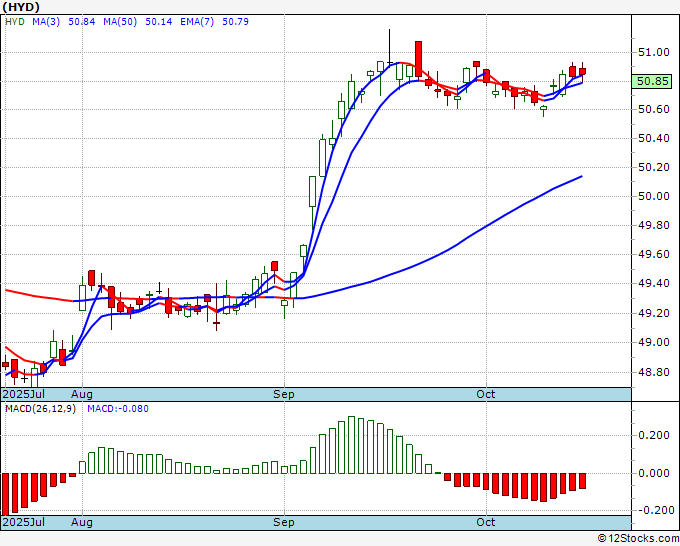This screenshot has height=546, width=680.
Task: Click the tallest green MACD histogram bar
Action: pos(351,445)
